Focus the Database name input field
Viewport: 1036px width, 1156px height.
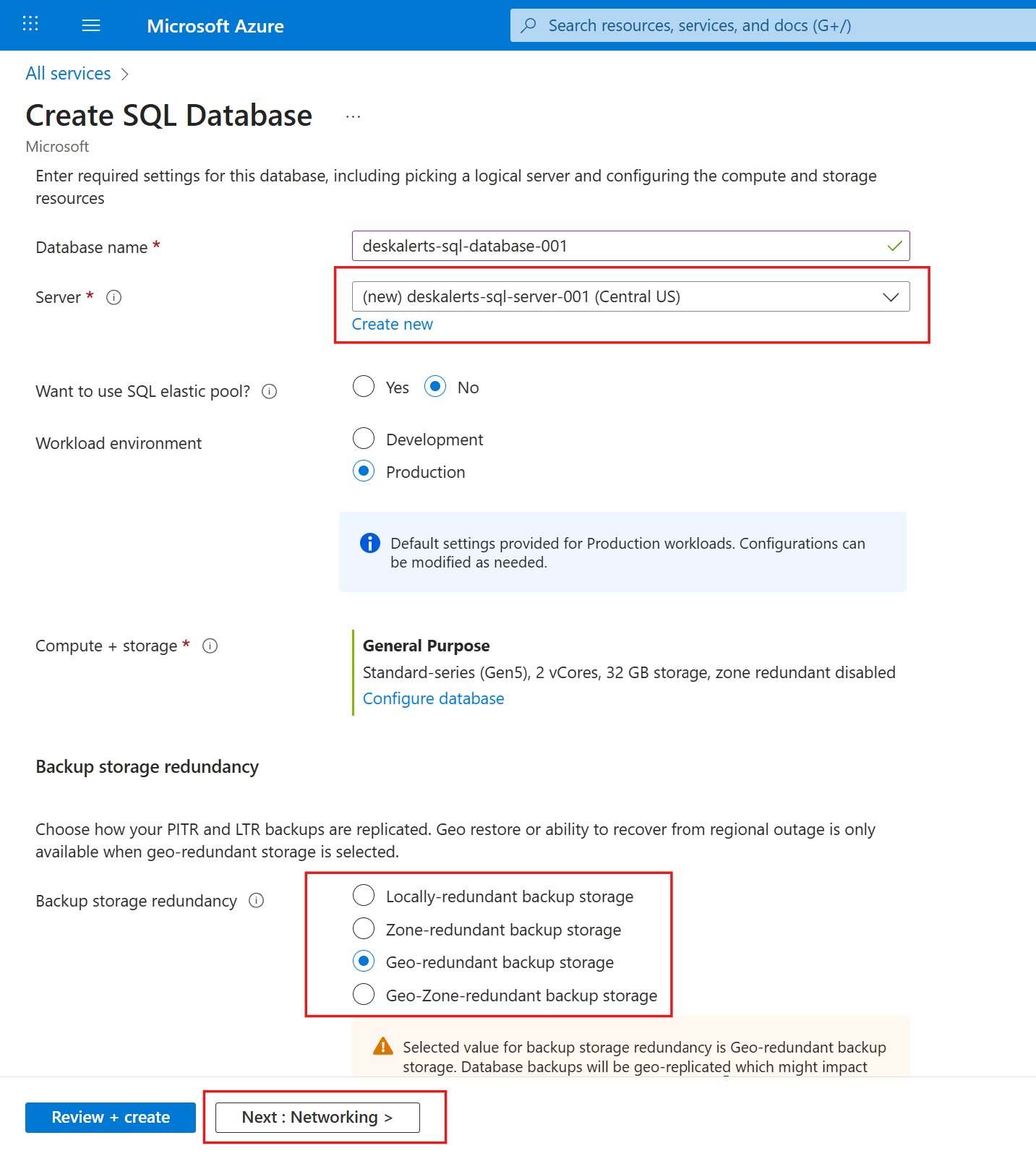click(x=630, y=246)
